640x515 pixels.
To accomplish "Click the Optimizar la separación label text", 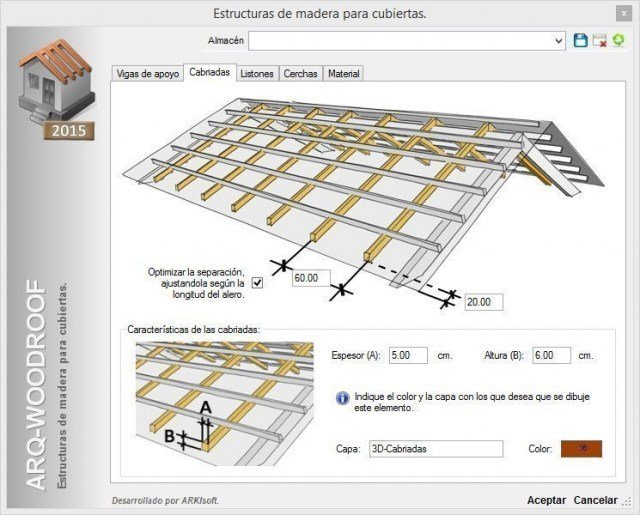I will click(x=197, y=283).
